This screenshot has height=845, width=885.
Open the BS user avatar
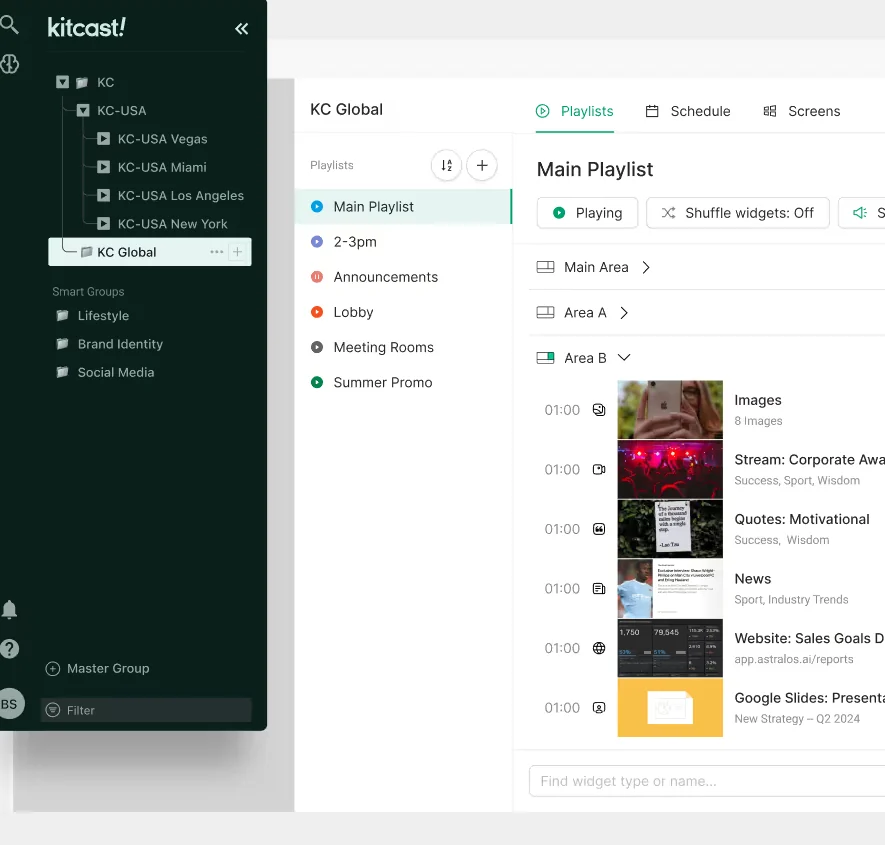click(x=11, y=704)
